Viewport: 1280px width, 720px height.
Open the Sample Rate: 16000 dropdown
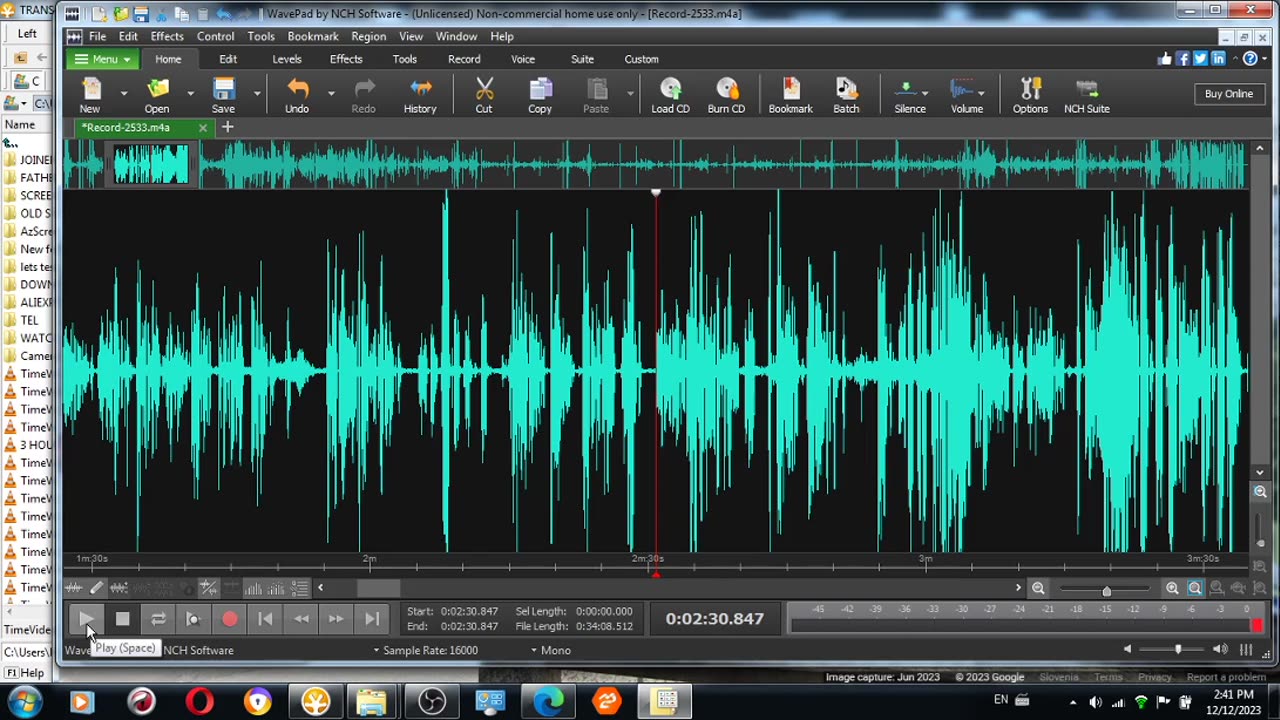[425, 650]
